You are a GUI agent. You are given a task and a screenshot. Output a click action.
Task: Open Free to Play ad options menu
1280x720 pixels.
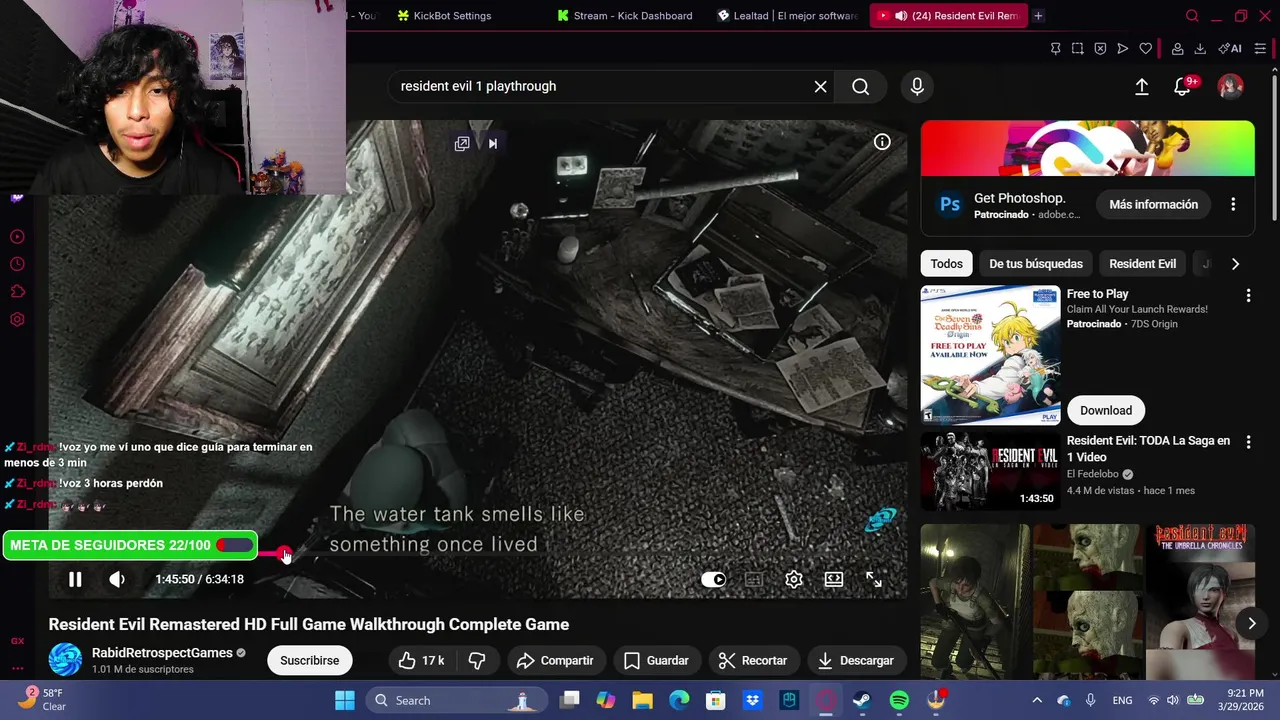pyautogui.click(x=1248, y=295)
